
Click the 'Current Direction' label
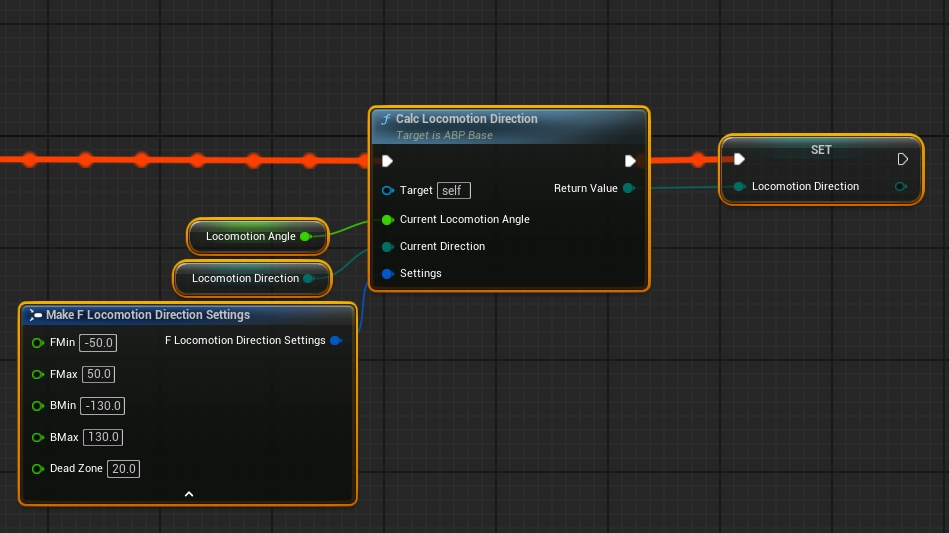[442, 247]
